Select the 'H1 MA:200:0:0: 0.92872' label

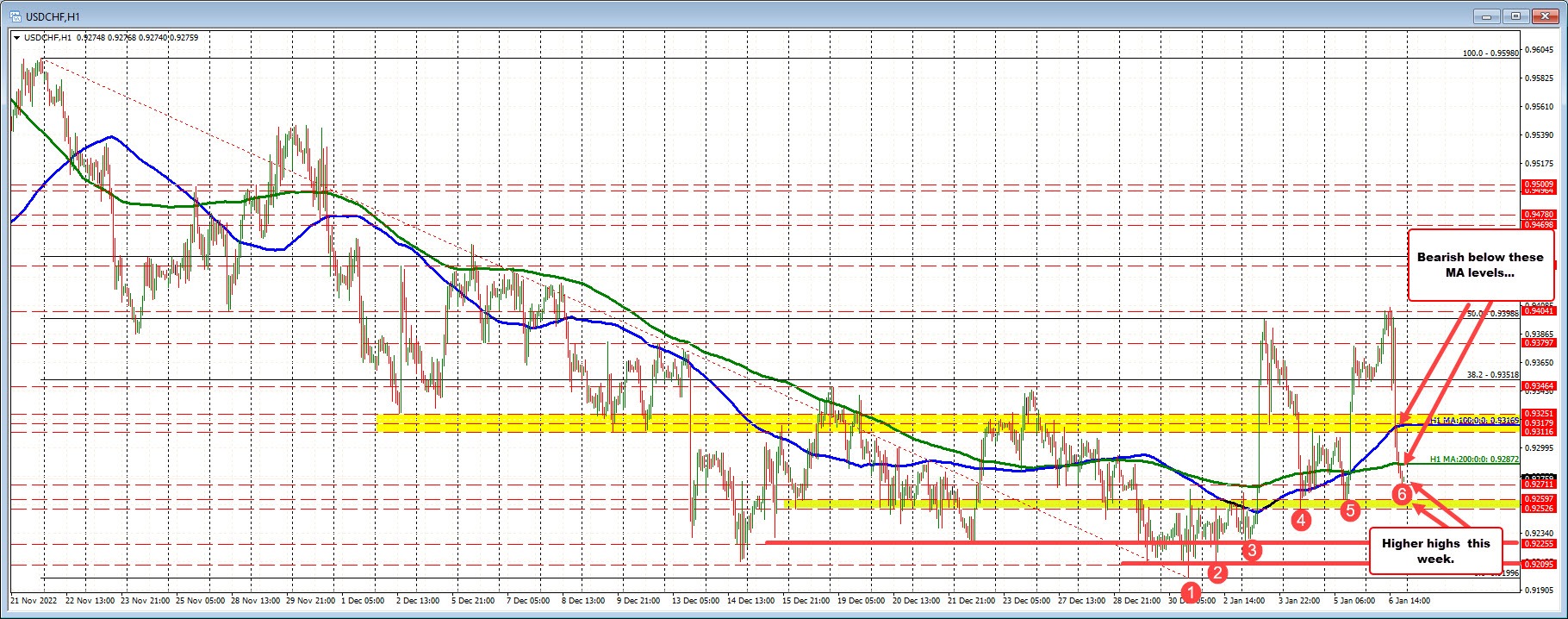tap(1474, 460)
